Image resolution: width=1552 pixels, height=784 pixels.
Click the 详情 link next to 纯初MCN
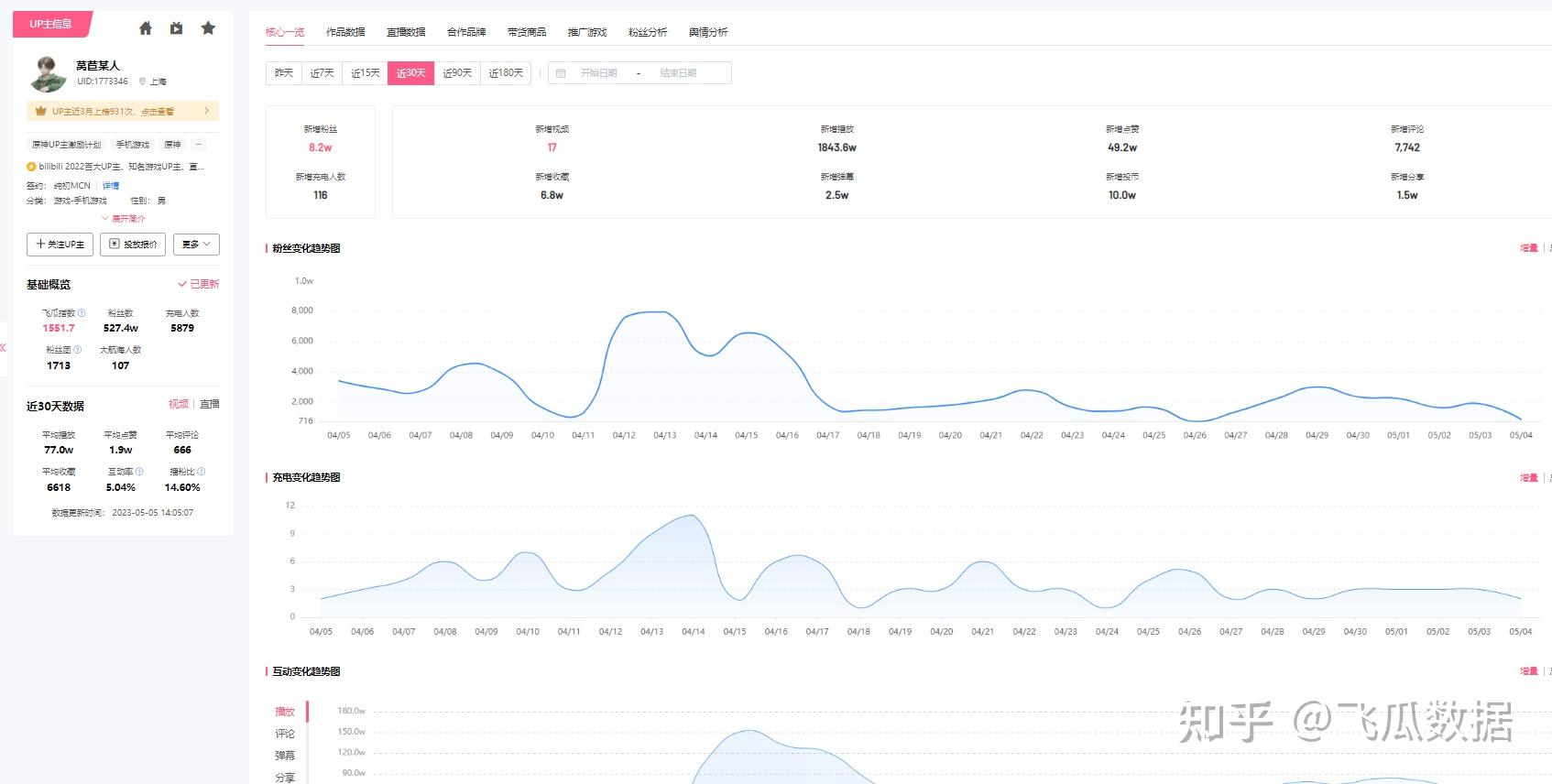pyautogui.click(x=111, y=186)
